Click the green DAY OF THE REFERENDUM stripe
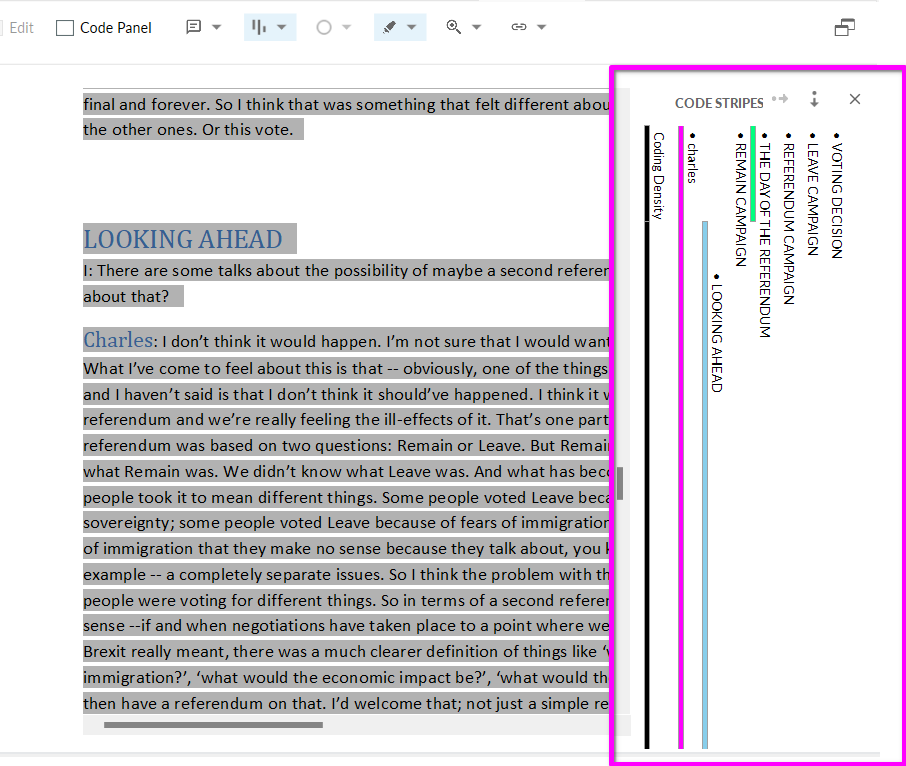 [x=752, y=173]
